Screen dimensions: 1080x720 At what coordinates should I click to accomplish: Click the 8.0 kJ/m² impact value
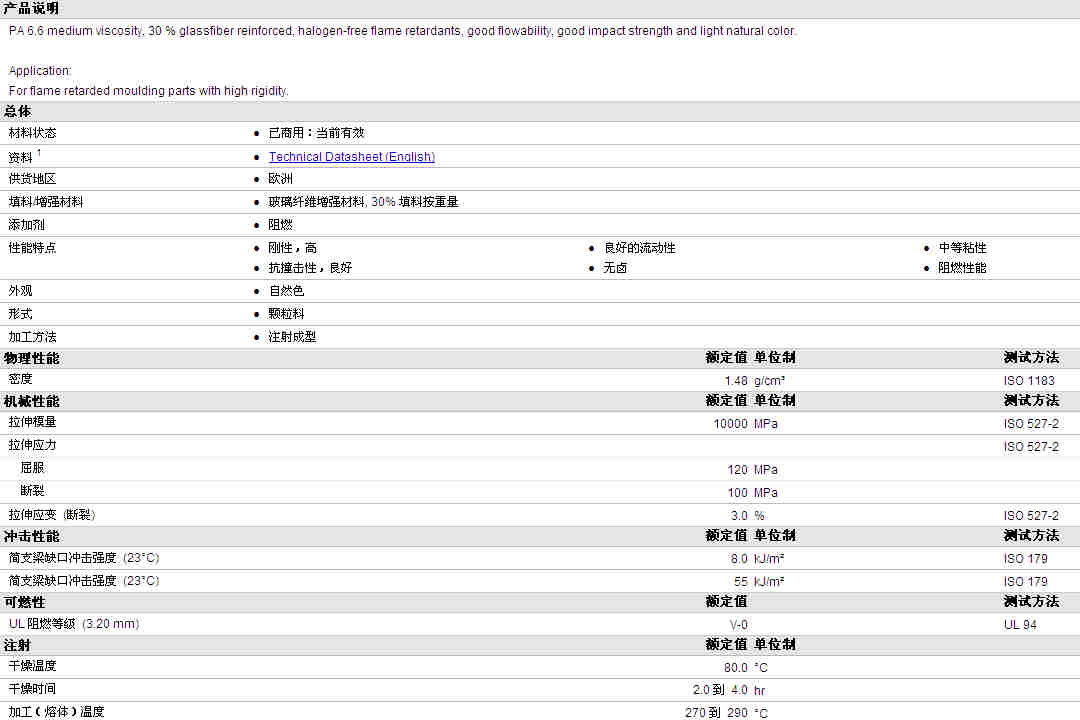757,559
